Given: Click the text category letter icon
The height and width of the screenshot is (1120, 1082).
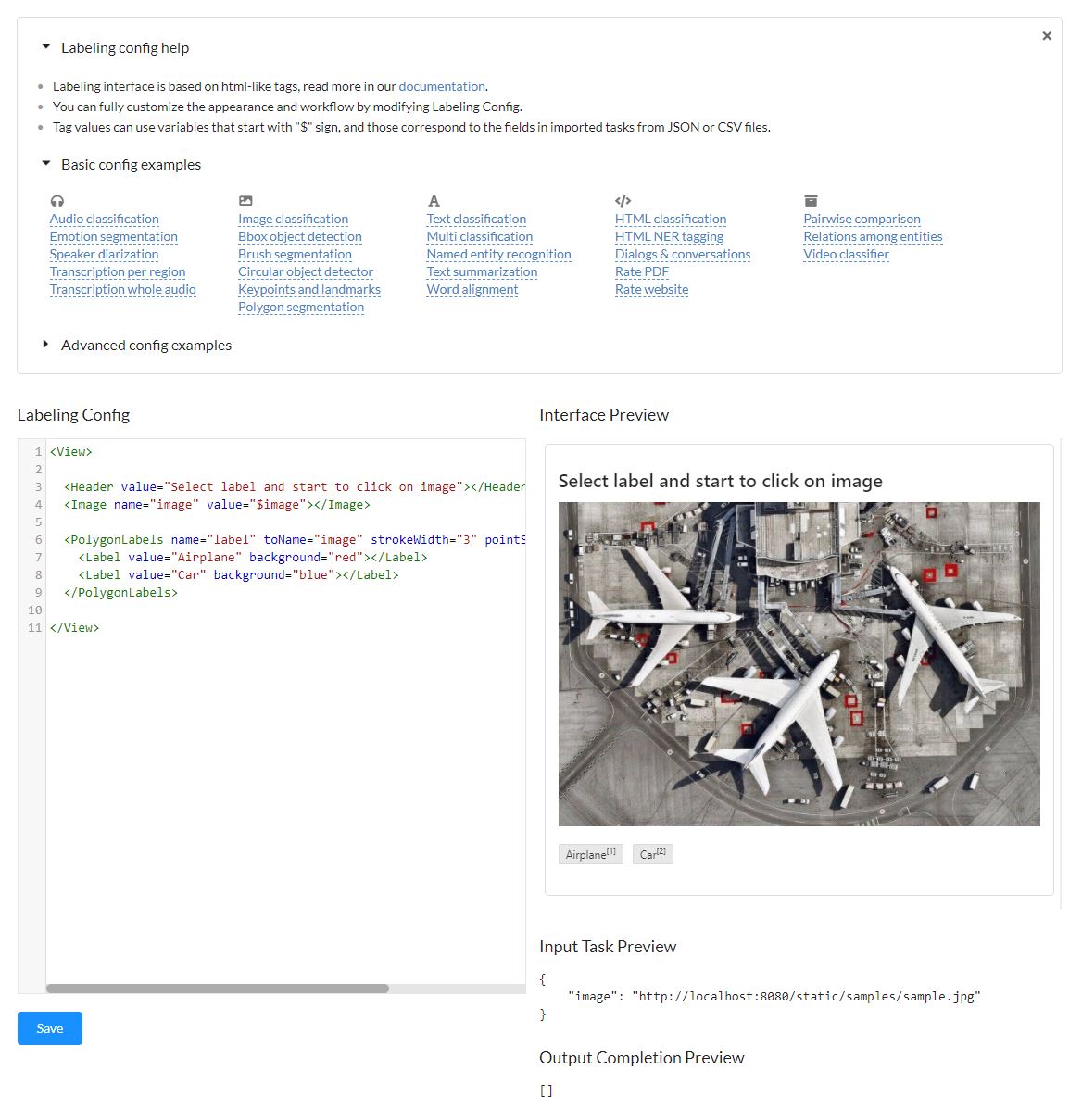Looking at the screenshot, I should (434, 201).
